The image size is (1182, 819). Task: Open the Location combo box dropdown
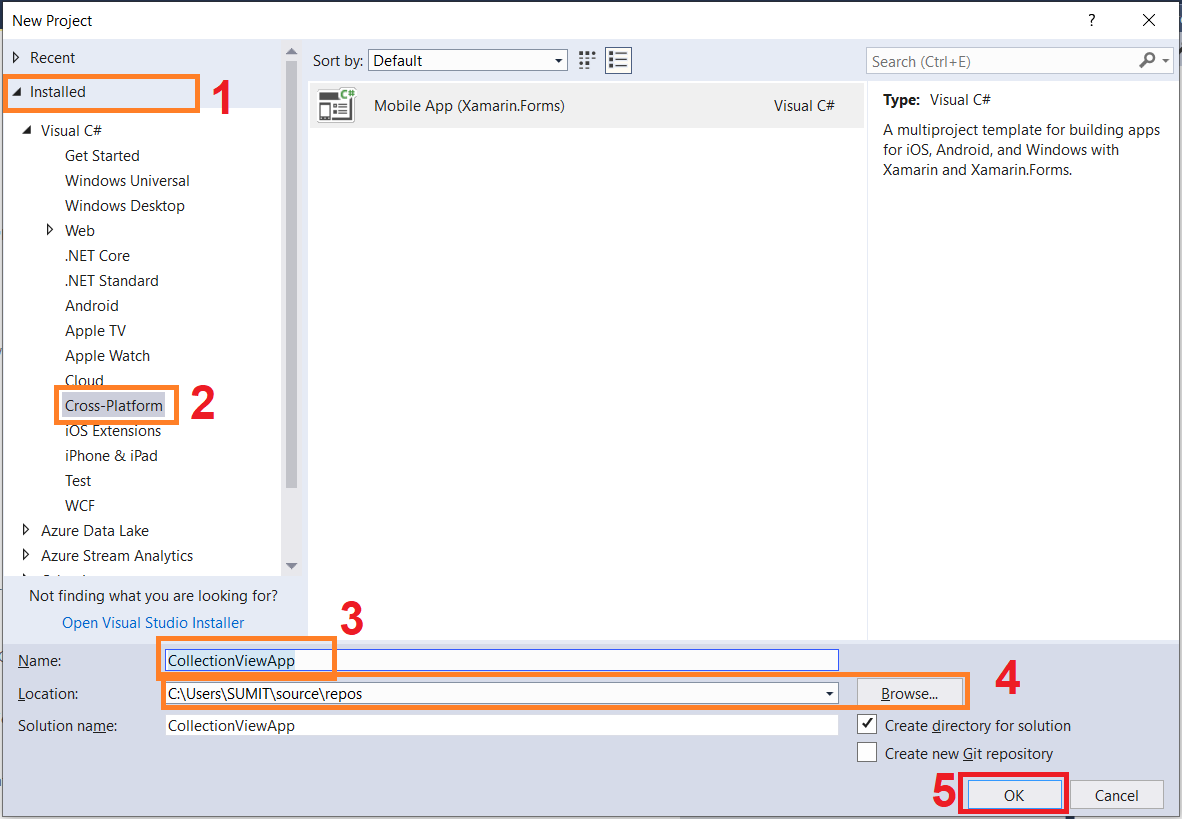click(829, 693)
